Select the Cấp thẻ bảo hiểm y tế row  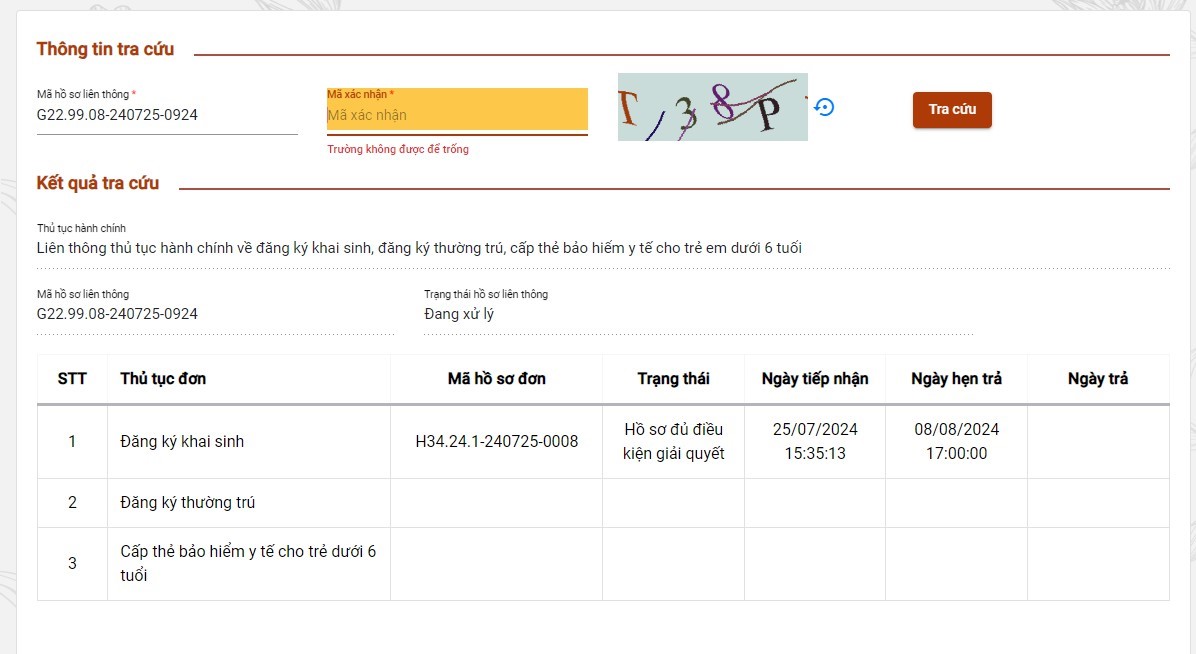247,563
